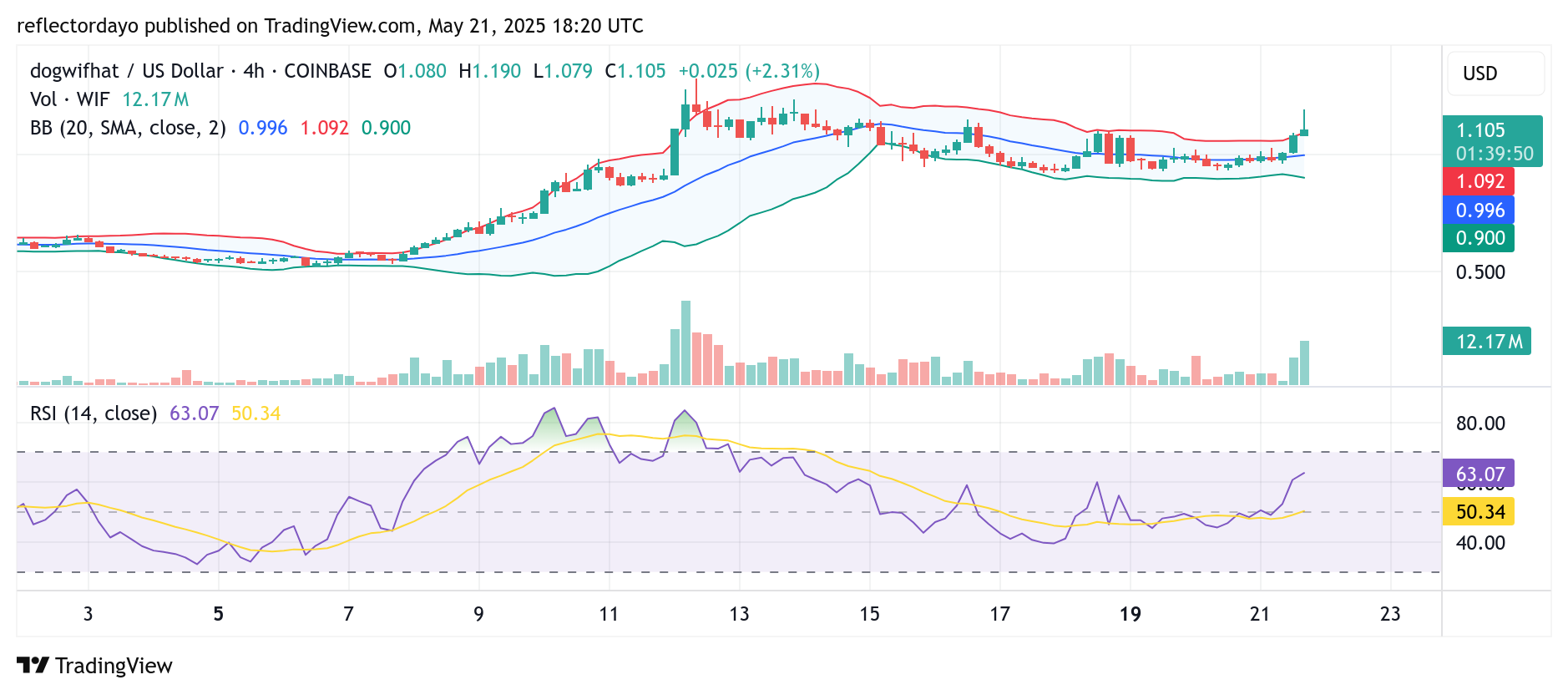The height and width of the screenshot is (695, 1568).
Task: Click date label 11 on time axis
Action: [x=609, y=614]
